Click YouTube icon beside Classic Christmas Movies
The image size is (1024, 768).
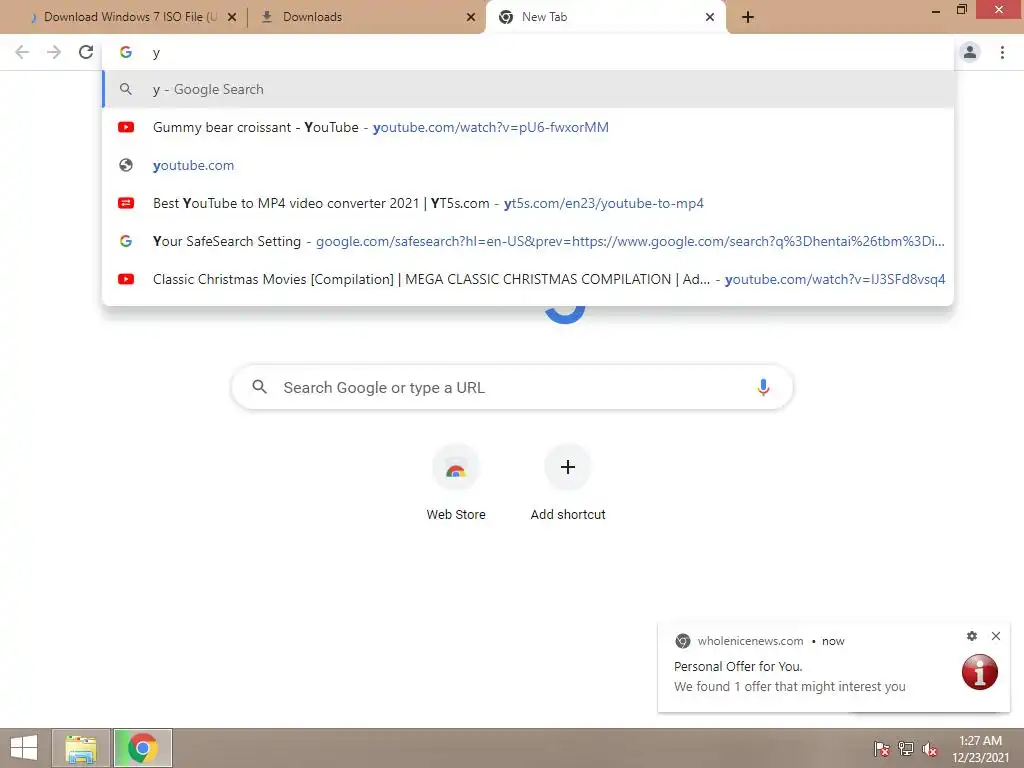coord(126,279)
